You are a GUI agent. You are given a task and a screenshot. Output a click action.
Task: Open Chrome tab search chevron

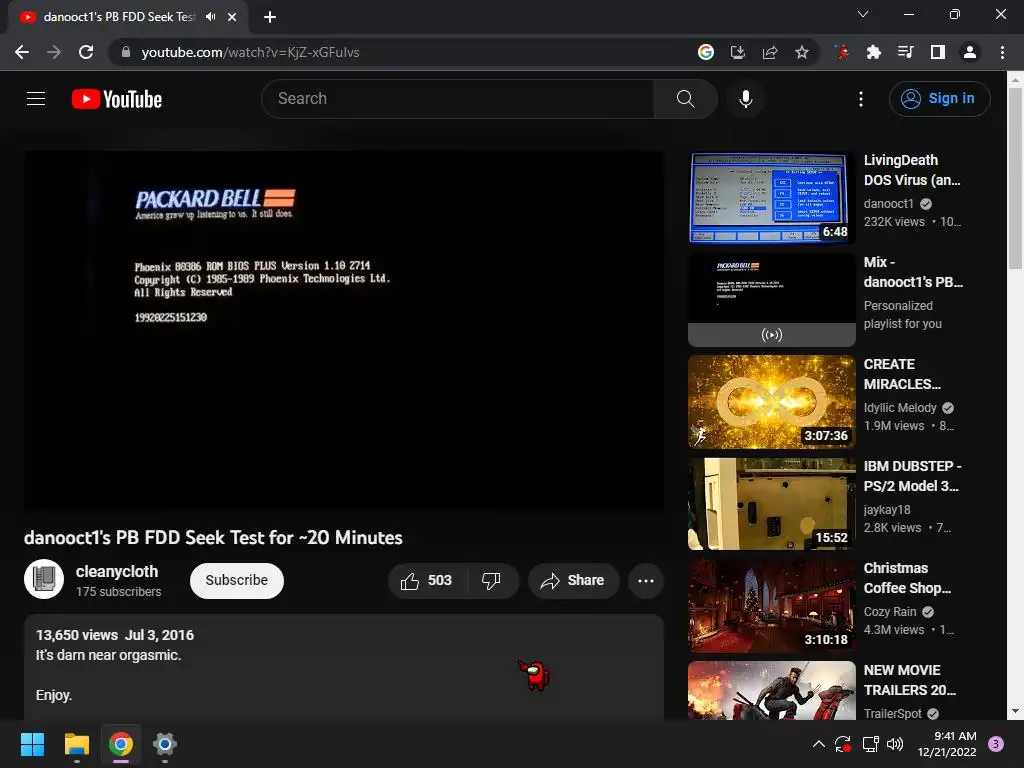click(x=863, y=14)
